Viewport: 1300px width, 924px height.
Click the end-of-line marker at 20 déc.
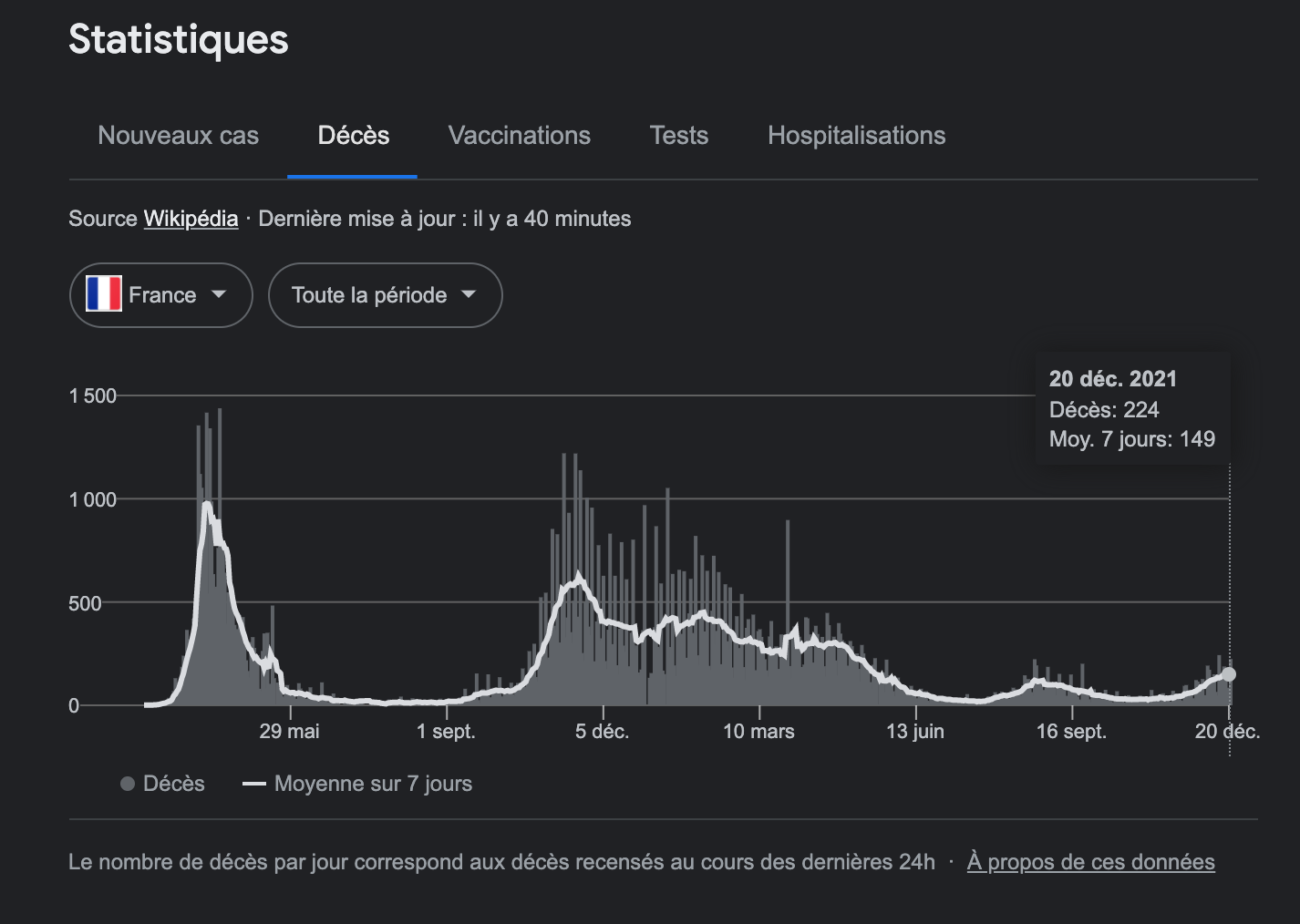[1229, 674]
